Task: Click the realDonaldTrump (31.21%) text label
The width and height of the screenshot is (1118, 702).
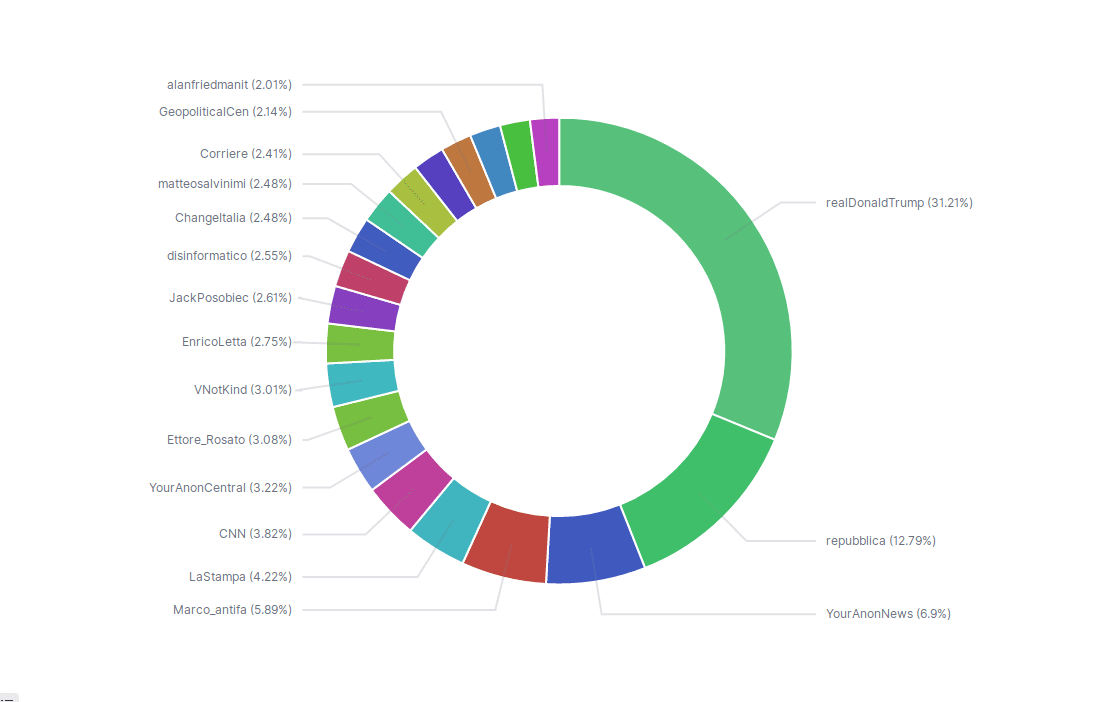Action: tap(899, 202)
